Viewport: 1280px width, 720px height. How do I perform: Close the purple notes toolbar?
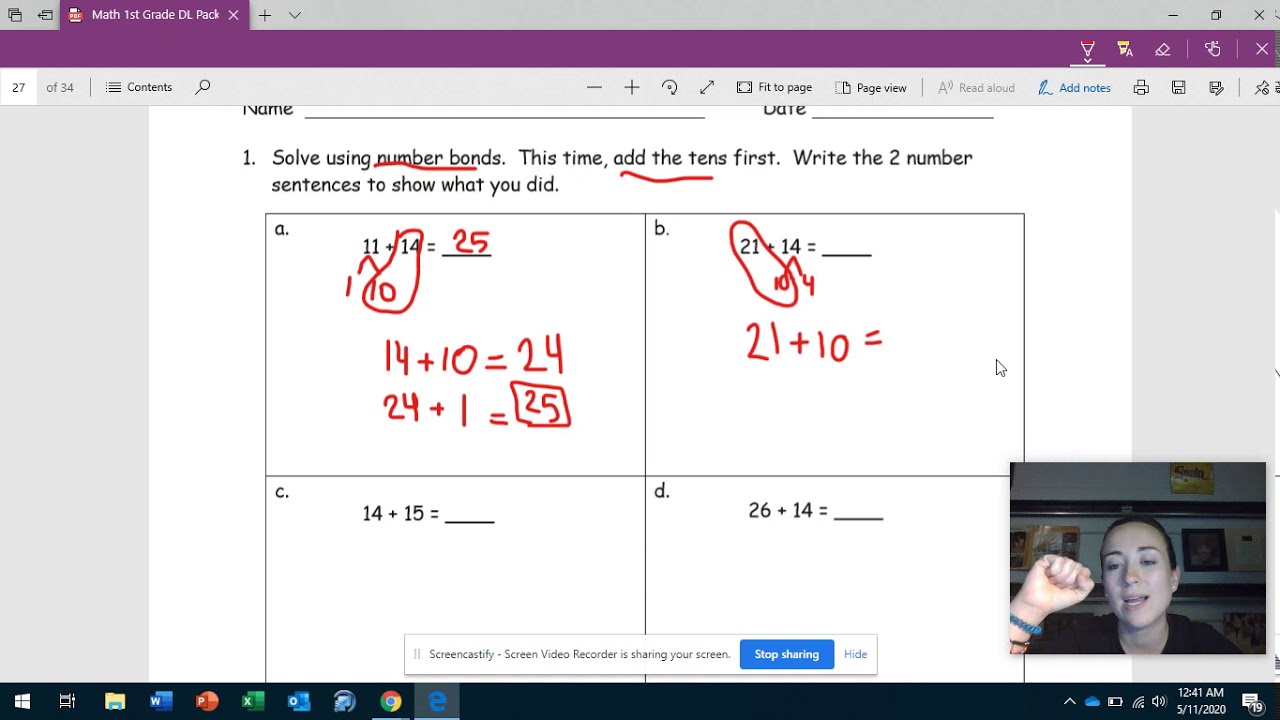[1262, 49]
